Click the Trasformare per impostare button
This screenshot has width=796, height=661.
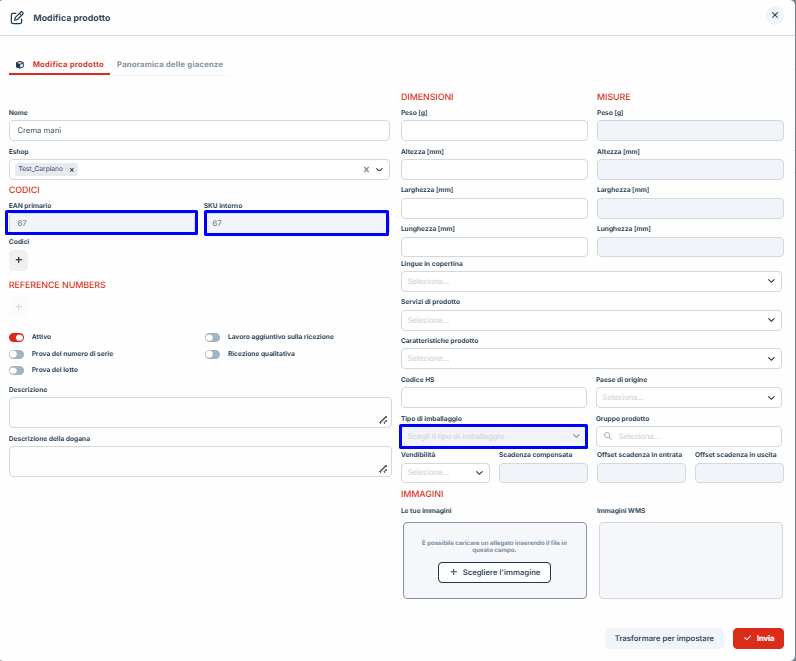[x=664, y=638]
